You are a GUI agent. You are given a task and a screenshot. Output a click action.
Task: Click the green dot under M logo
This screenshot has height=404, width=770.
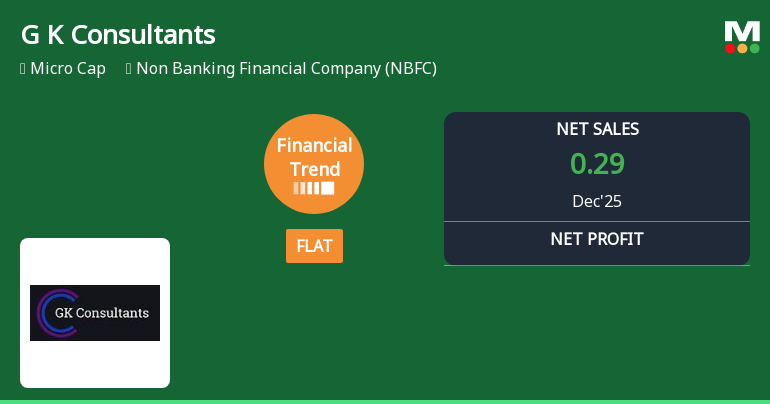tap(754, 48)
